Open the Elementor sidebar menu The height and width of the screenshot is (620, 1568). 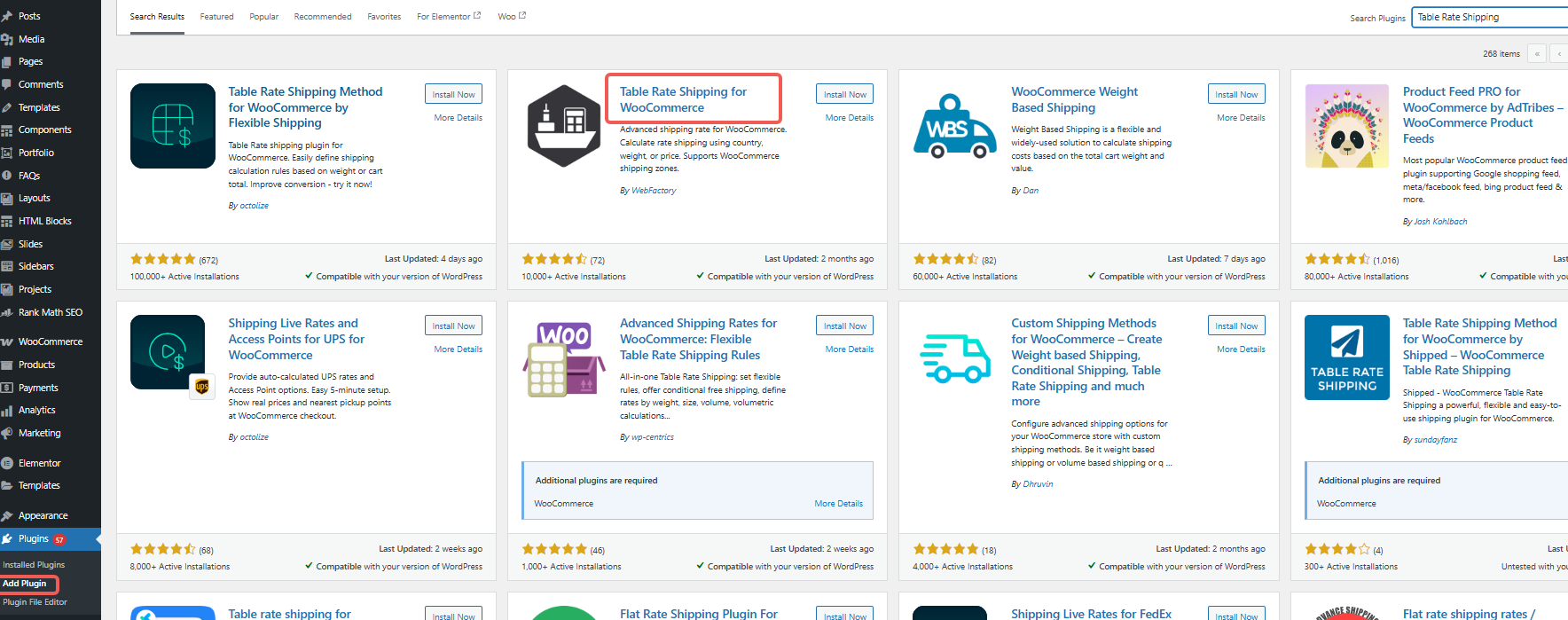(39, 463)
